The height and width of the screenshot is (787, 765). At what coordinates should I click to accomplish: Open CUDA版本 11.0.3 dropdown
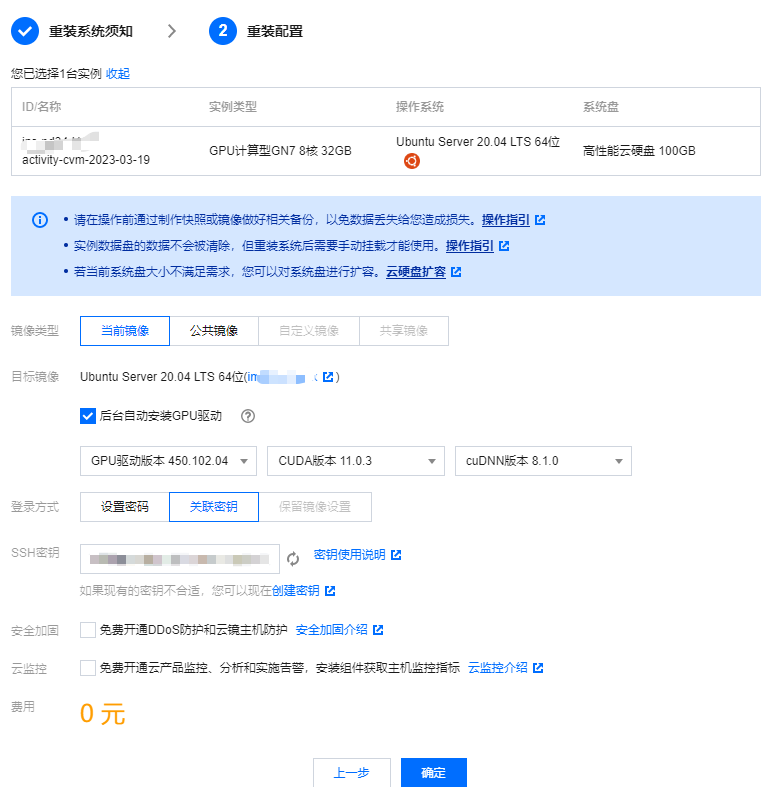[x=355, y=461]
